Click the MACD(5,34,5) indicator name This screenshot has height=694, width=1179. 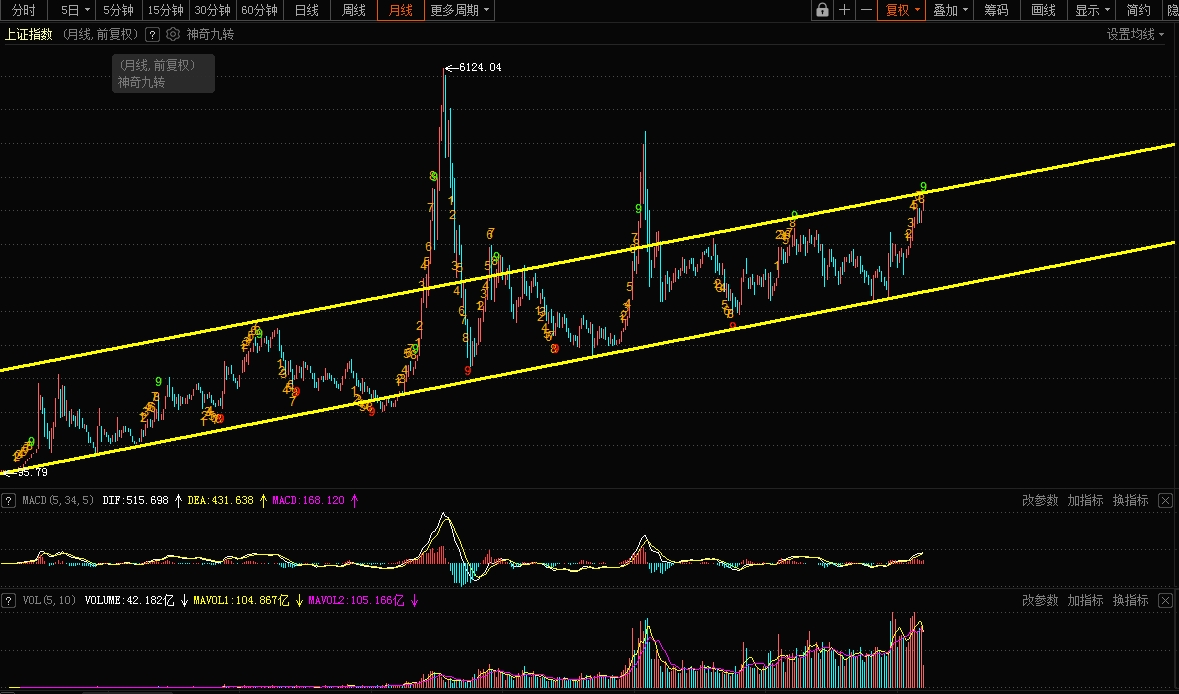58,500
